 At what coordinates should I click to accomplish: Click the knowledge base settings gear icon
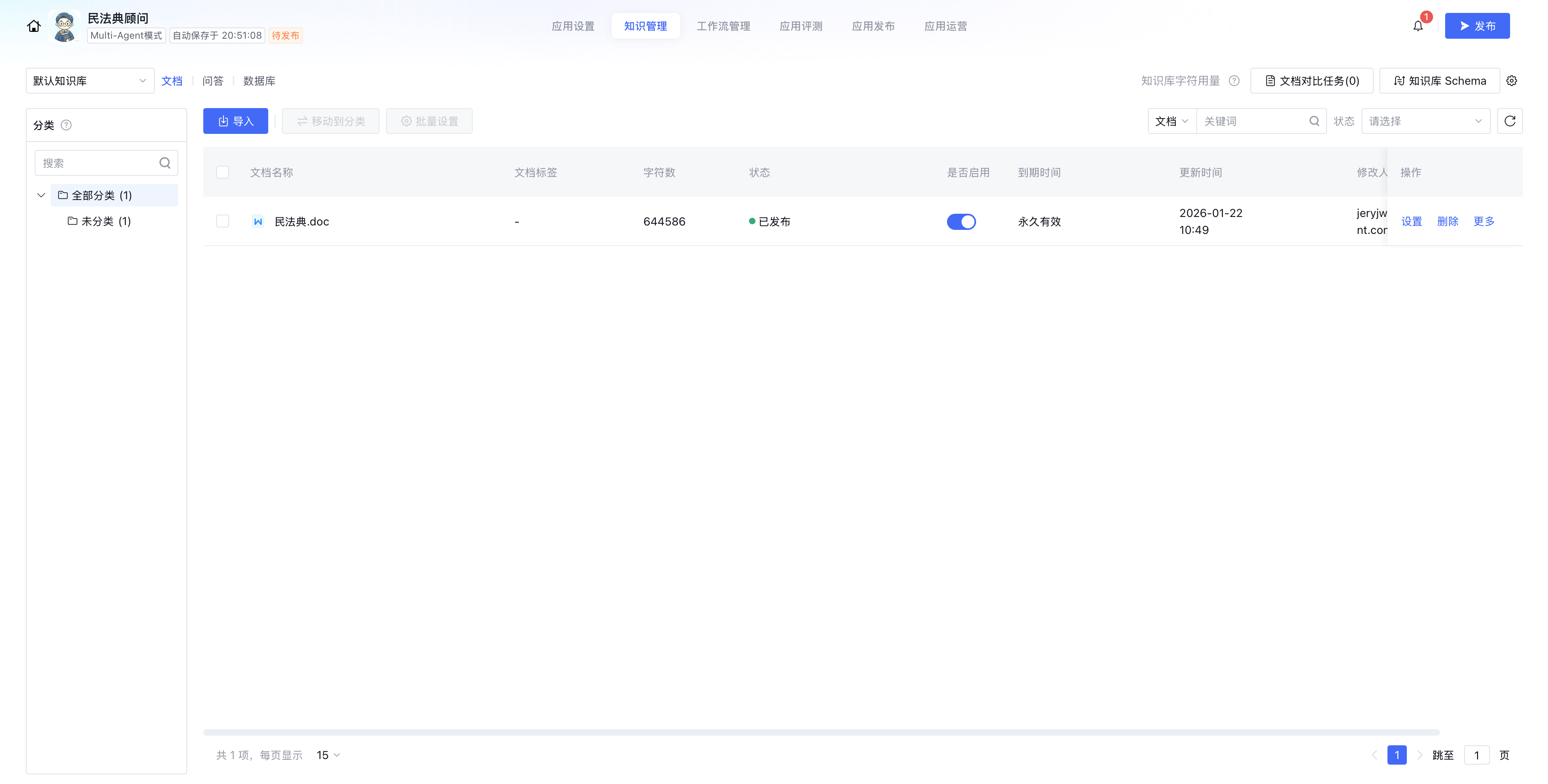coord(1511,81)
